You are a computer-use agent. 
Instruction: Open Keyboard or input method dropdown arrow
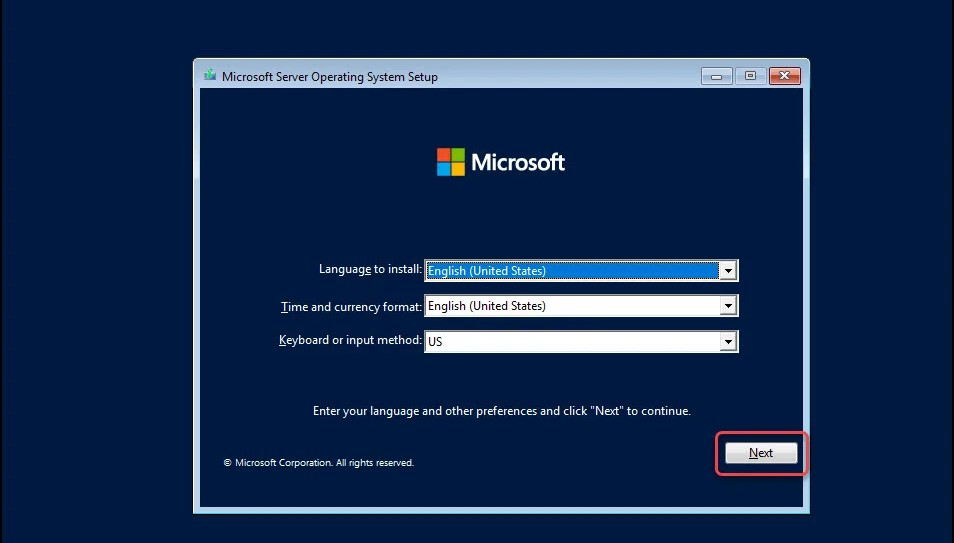[728, 342]
